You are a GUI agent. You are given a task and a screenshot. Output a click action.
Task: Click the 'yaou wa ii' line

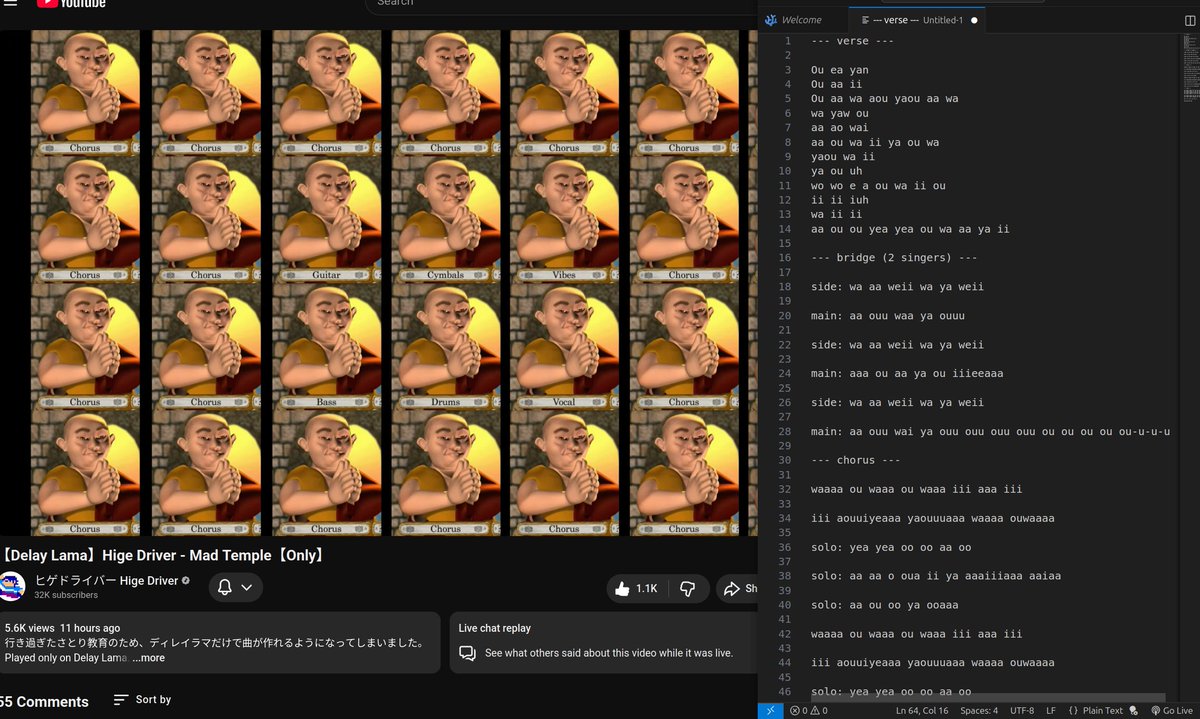843,157
